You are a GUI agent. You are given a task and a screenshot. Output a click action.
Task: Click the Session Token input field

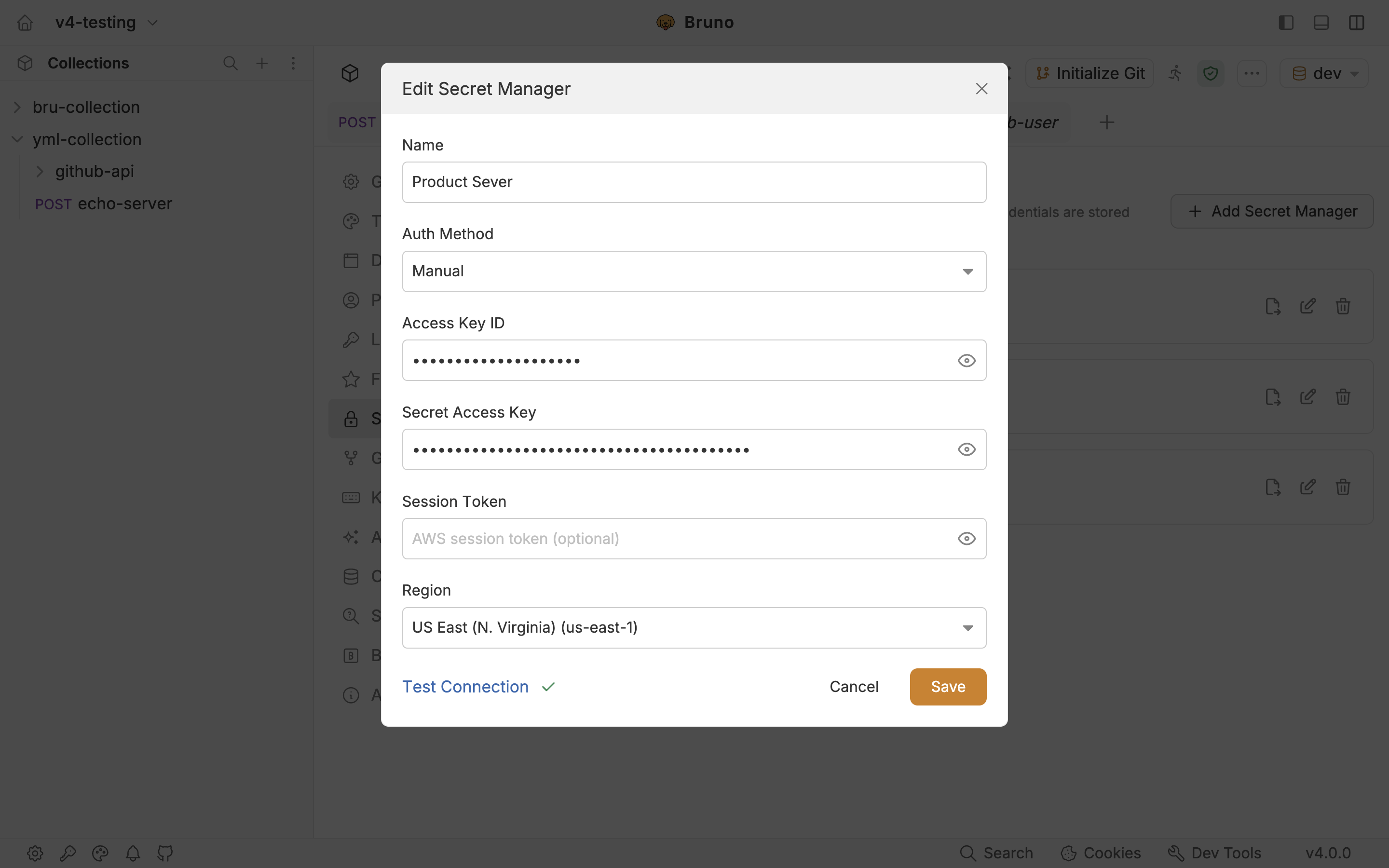pyautogui.click(x=694, y=539)
